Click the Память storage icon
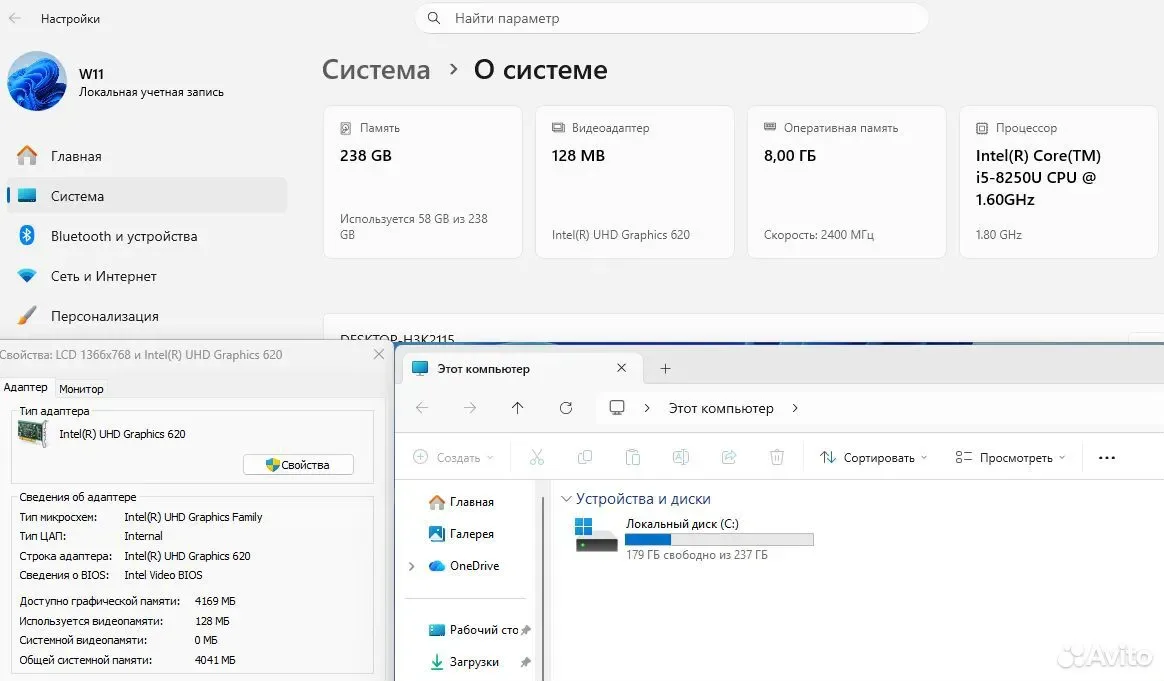 point(346,128)
